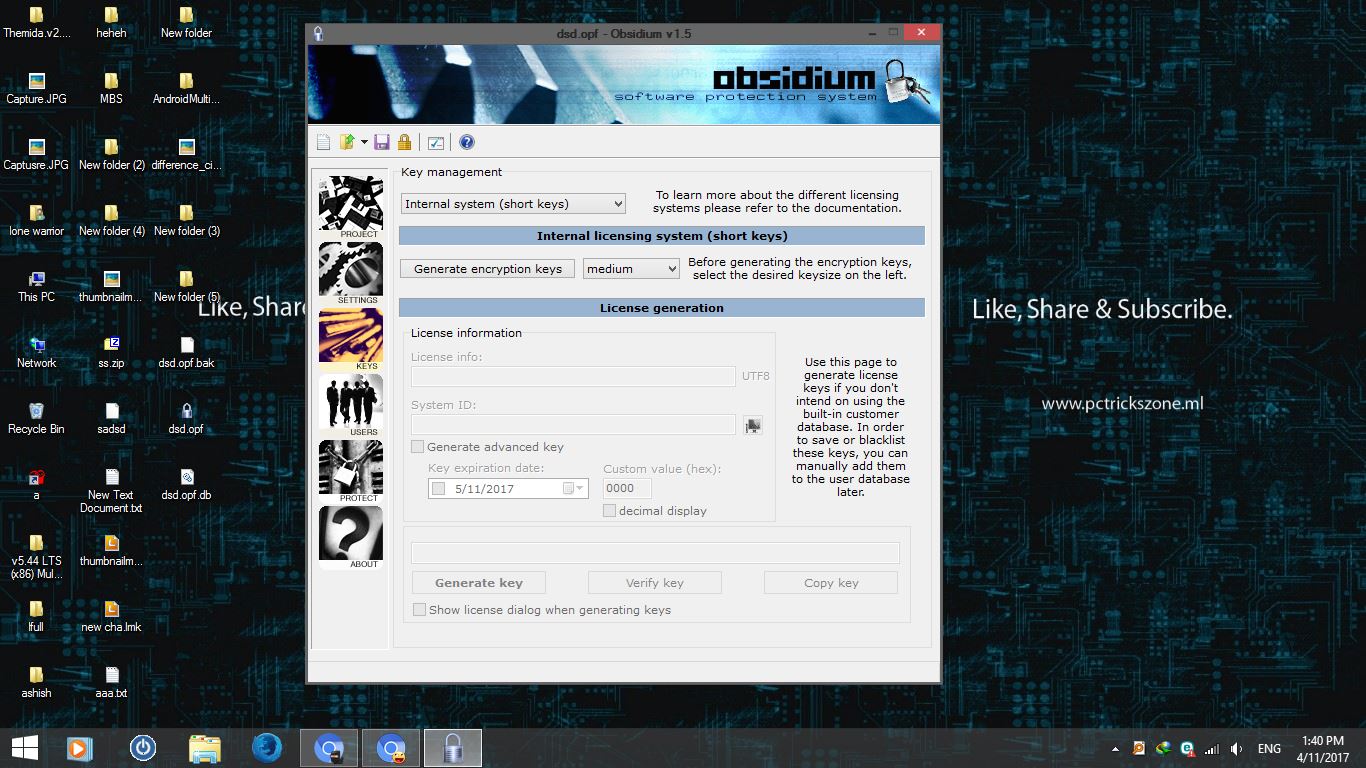This screenshot has height=768, width=1366.
Task: Open help with the blue question mark icon
Action: [467, 142]
